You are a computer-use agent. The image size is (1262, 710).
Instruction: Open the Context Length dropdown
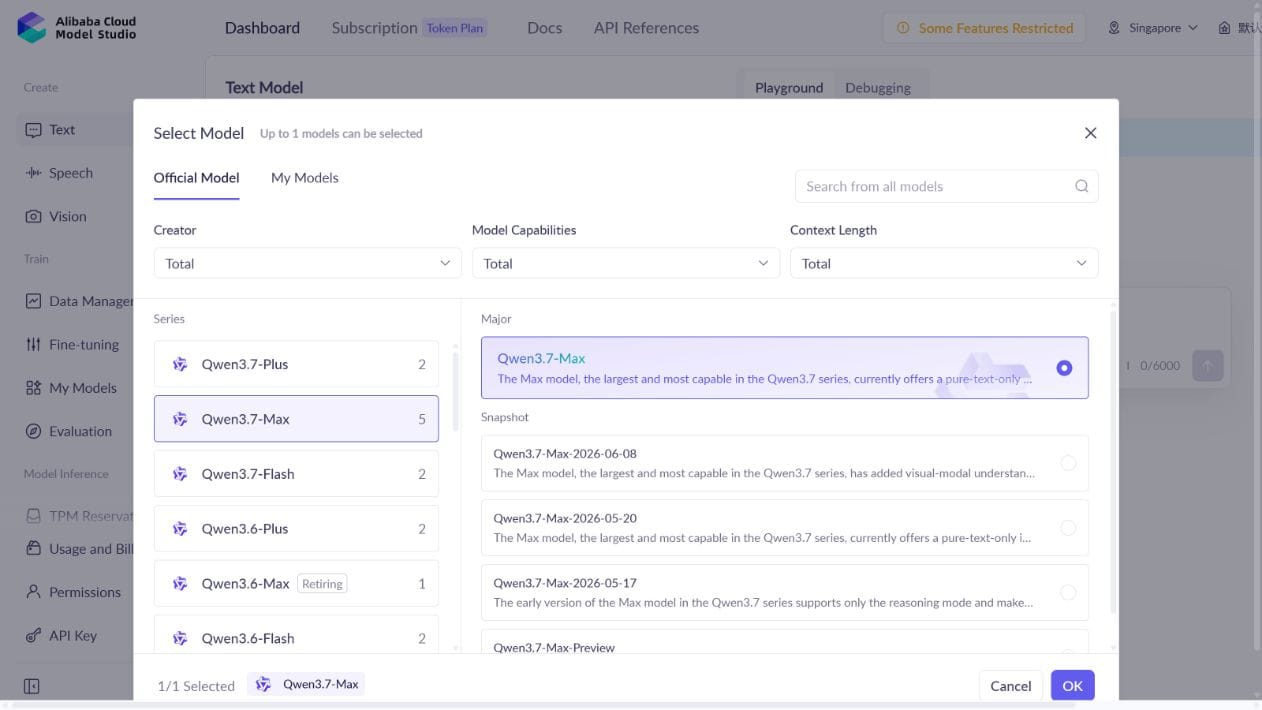(944, 263)
